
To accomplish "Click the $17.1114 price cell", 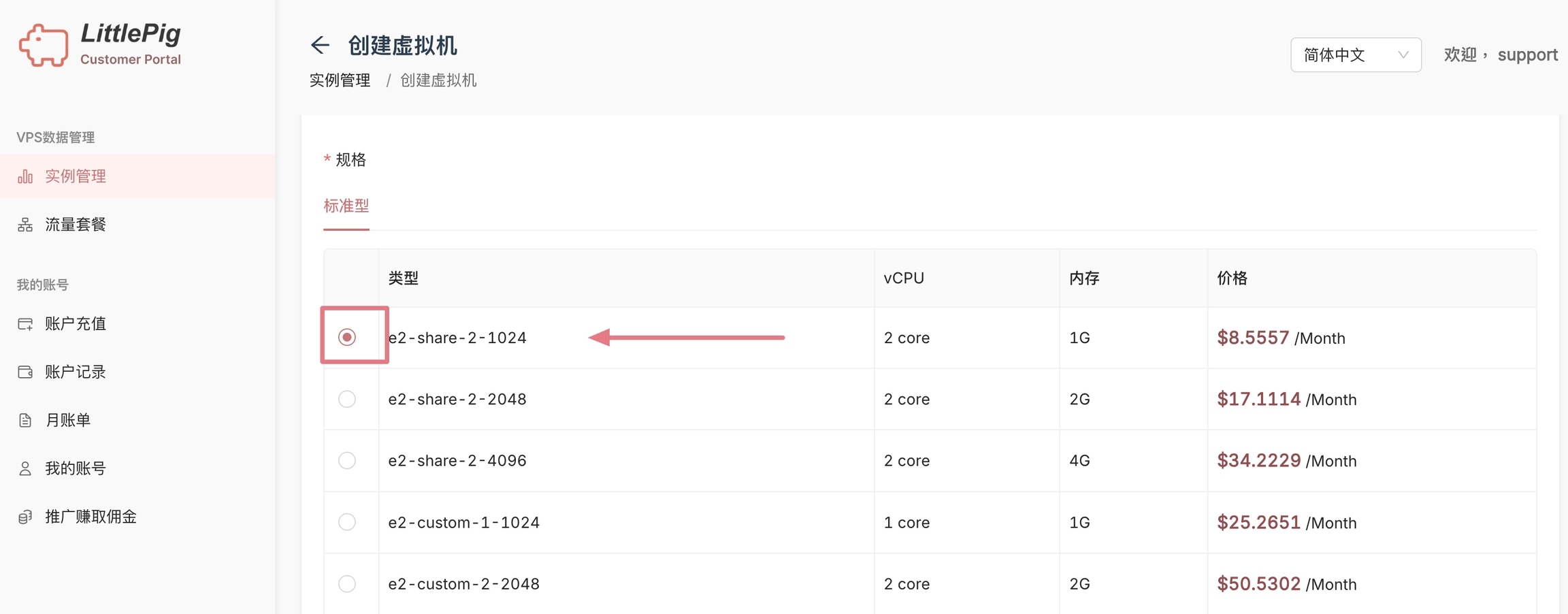I will coord(1258,400).
